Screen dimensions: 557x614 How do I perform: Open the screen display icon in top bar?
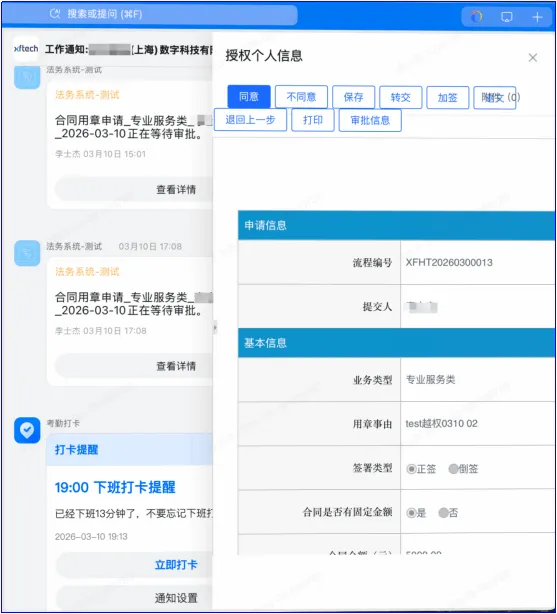[x=506, y=17]
